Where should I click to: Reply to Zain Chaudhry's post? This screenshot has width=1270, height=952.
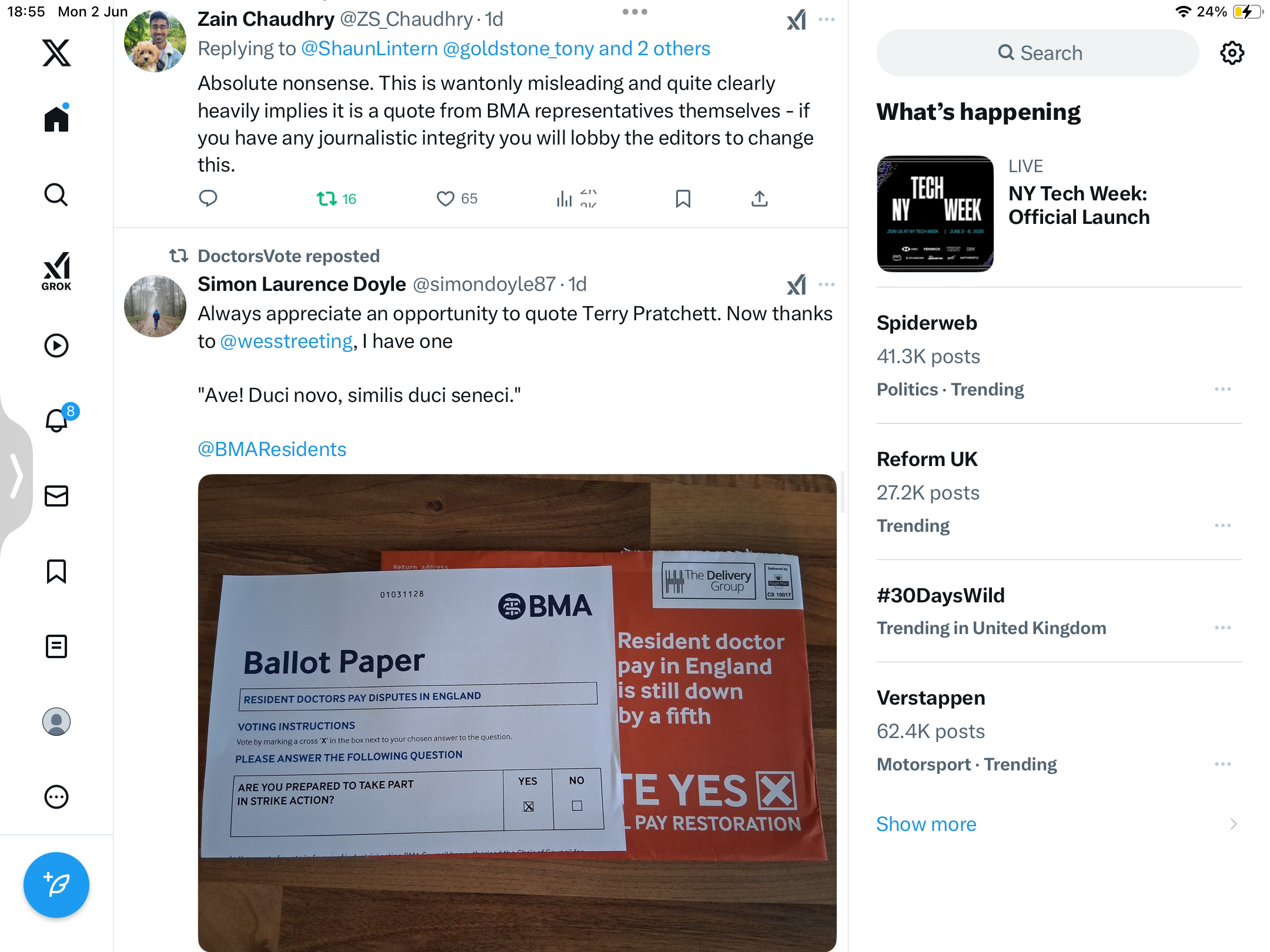208,199
